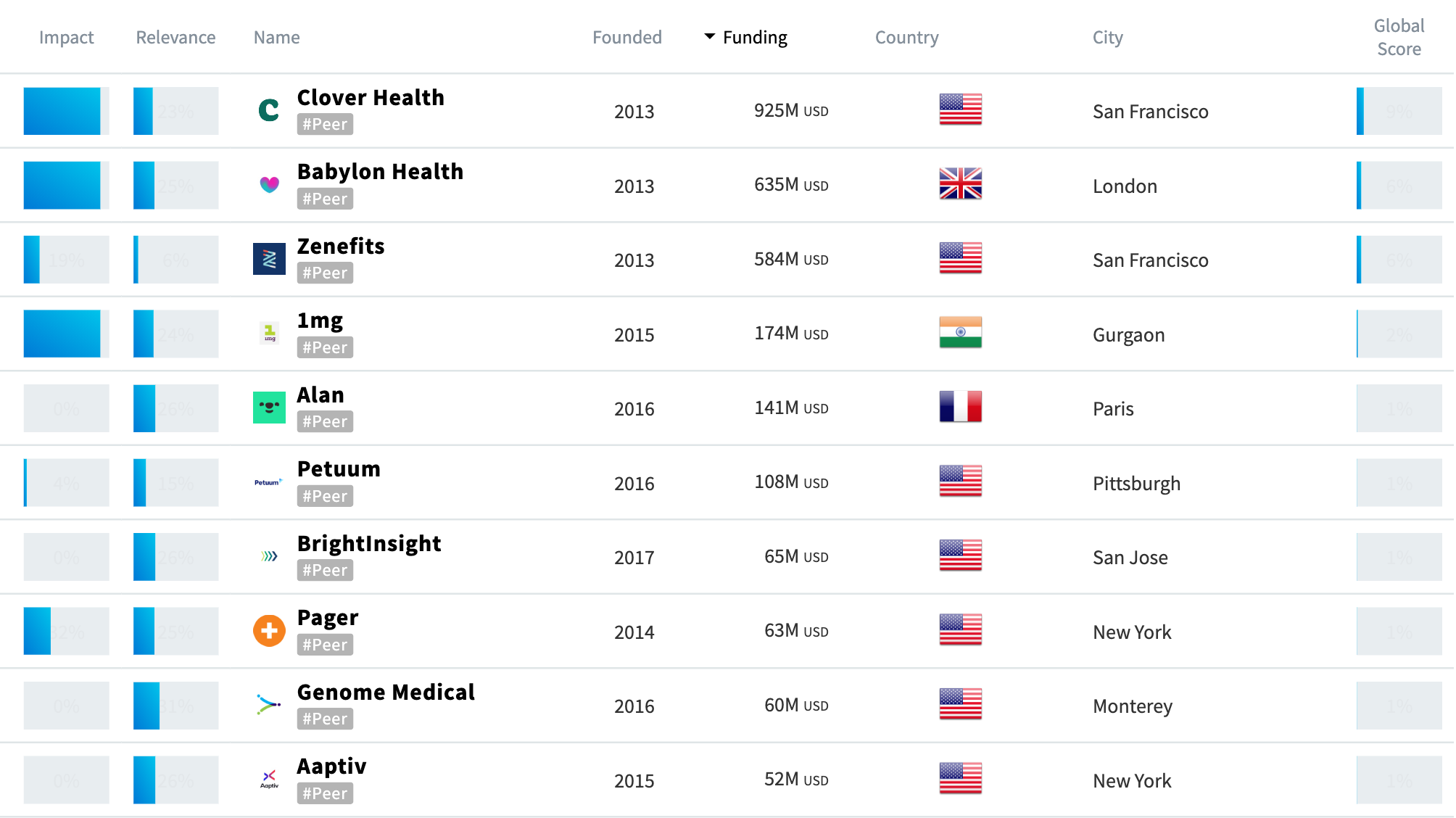Toggle the #Peer tag on Clover Health

click(324, 124)
